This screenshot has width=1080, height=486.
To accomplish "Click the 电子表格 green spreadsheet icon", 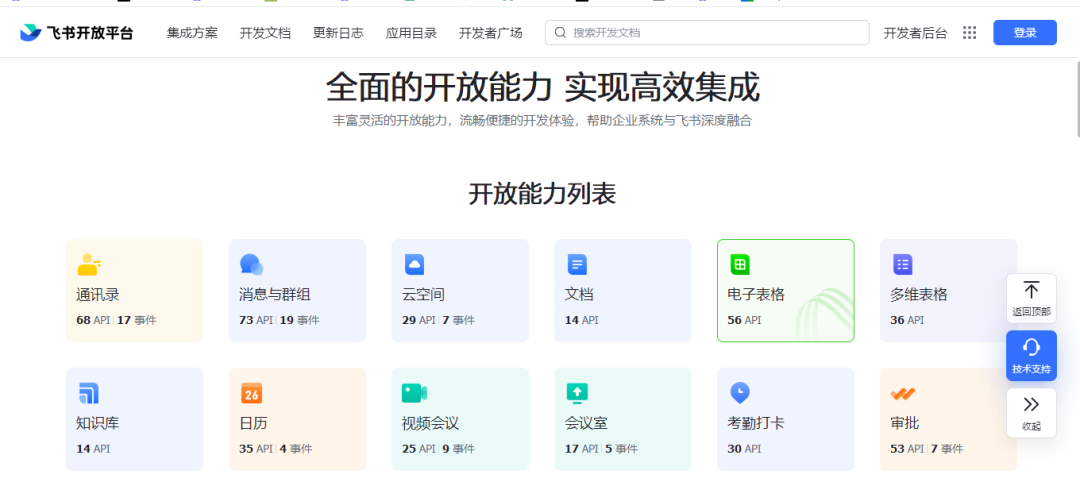I will coord(740,264).
